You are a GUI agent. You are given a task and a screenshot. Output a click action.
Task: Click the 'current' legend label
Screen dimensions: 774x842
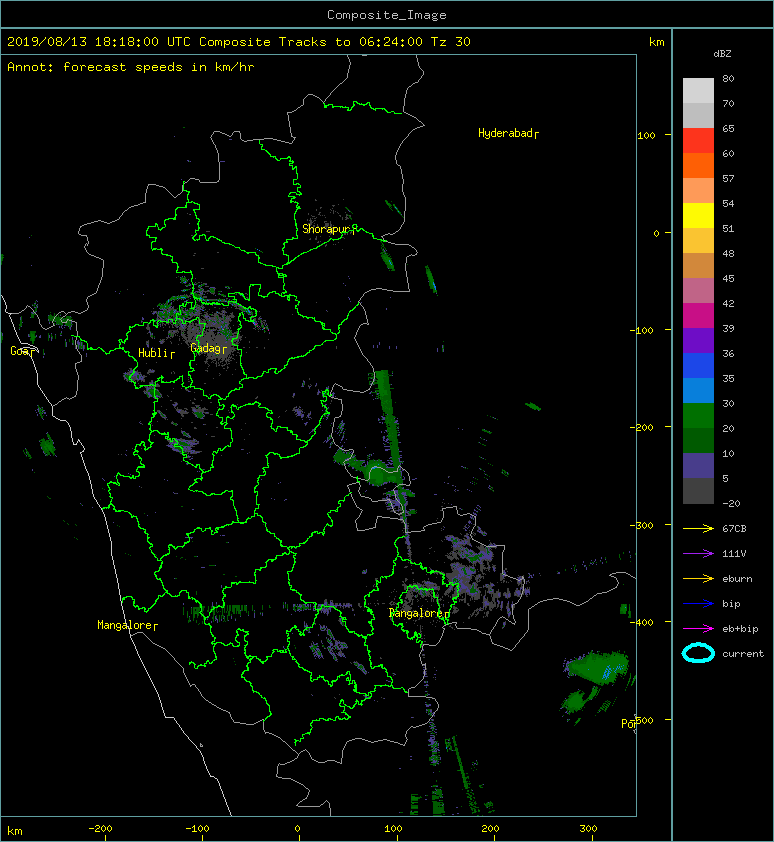tap(743, 654)
